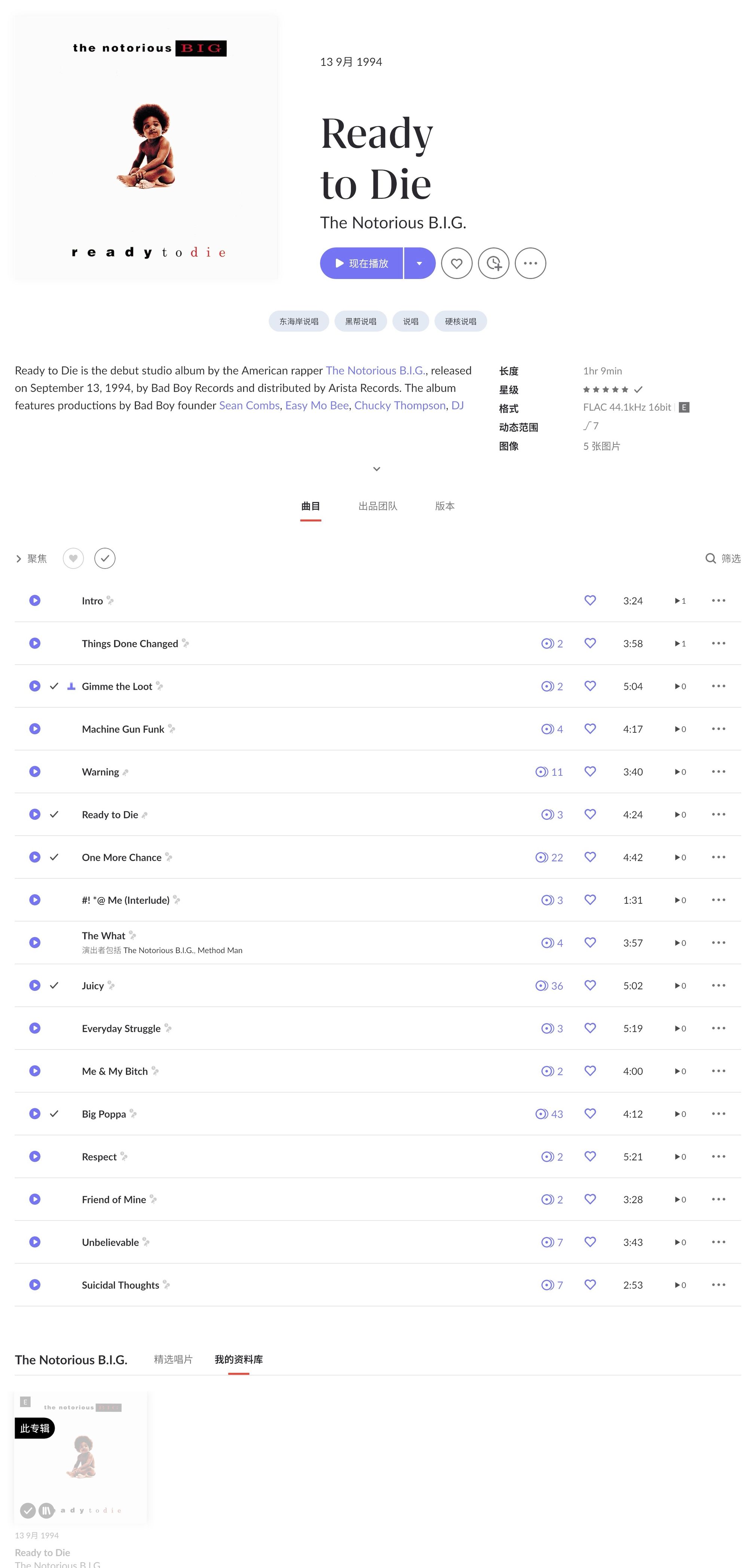Show versions count for Suicidal Thoughts

[552, 1285]
